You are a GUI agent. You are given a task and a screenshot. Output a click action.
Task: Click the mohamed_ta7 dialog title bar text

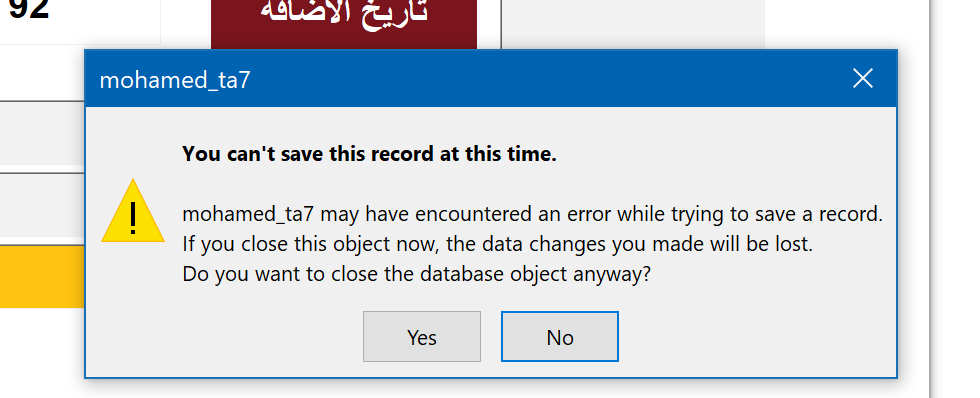(175, 81)
